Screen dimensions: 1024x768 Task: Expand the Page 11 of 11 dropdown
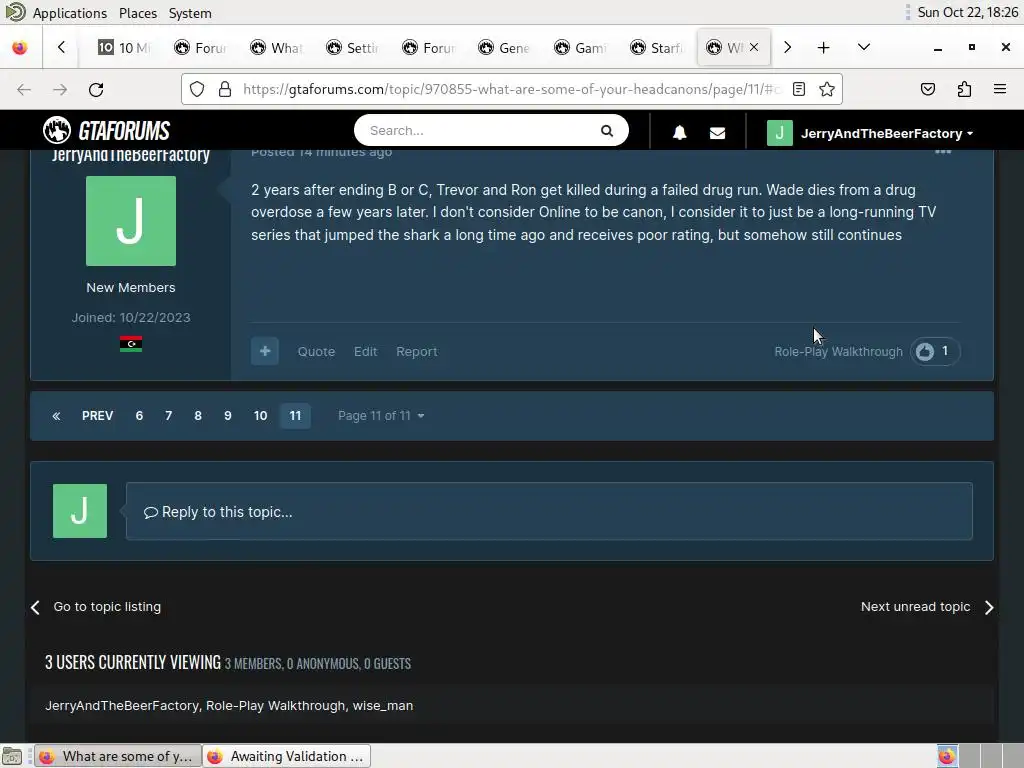[x=381, y=416]
